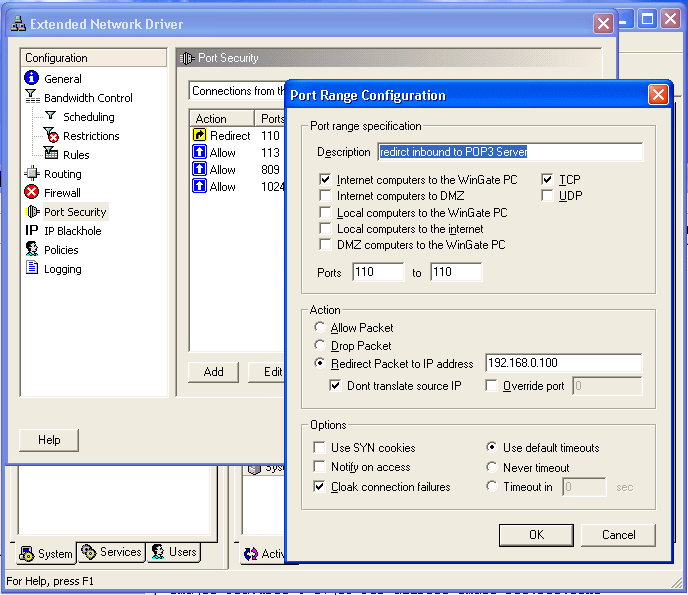Switch to the Users tab
This screenshot has width=688, height=595.
[x=174, y=552]
